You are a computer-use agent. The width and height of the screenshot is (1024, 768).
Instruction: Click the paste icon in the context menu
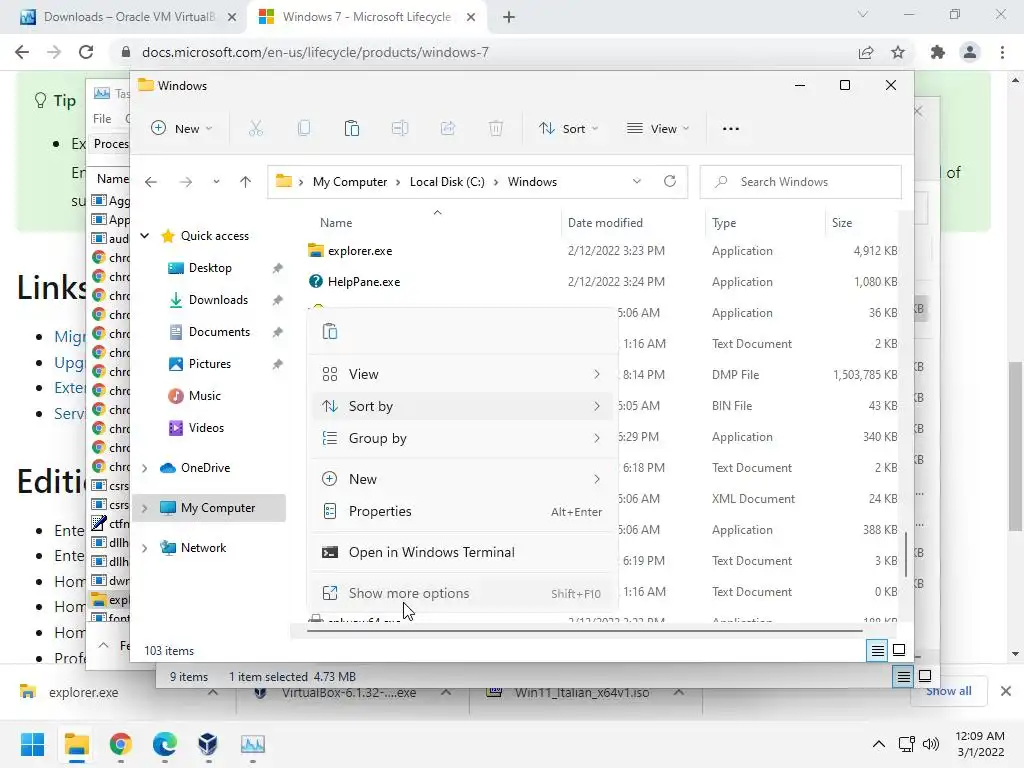point(330,332)
